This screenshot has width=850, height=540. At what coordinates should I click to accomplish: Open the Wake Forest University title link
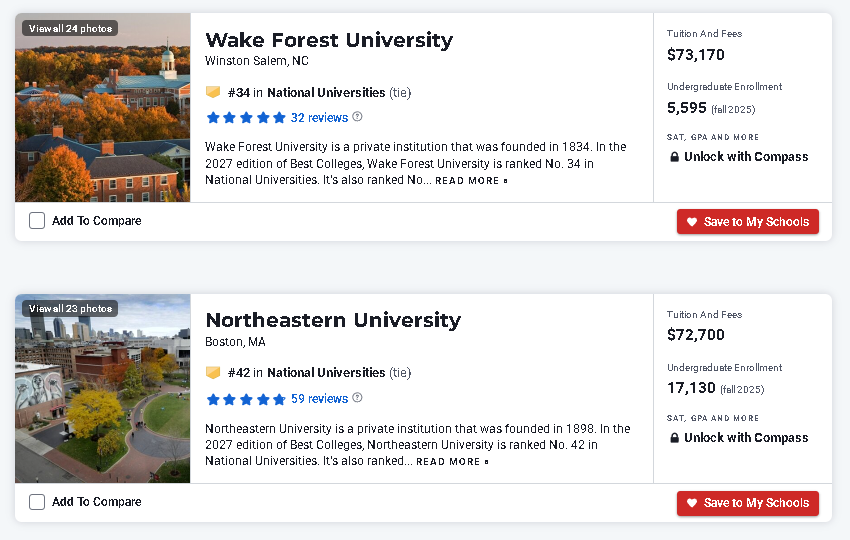coord(329,40)
